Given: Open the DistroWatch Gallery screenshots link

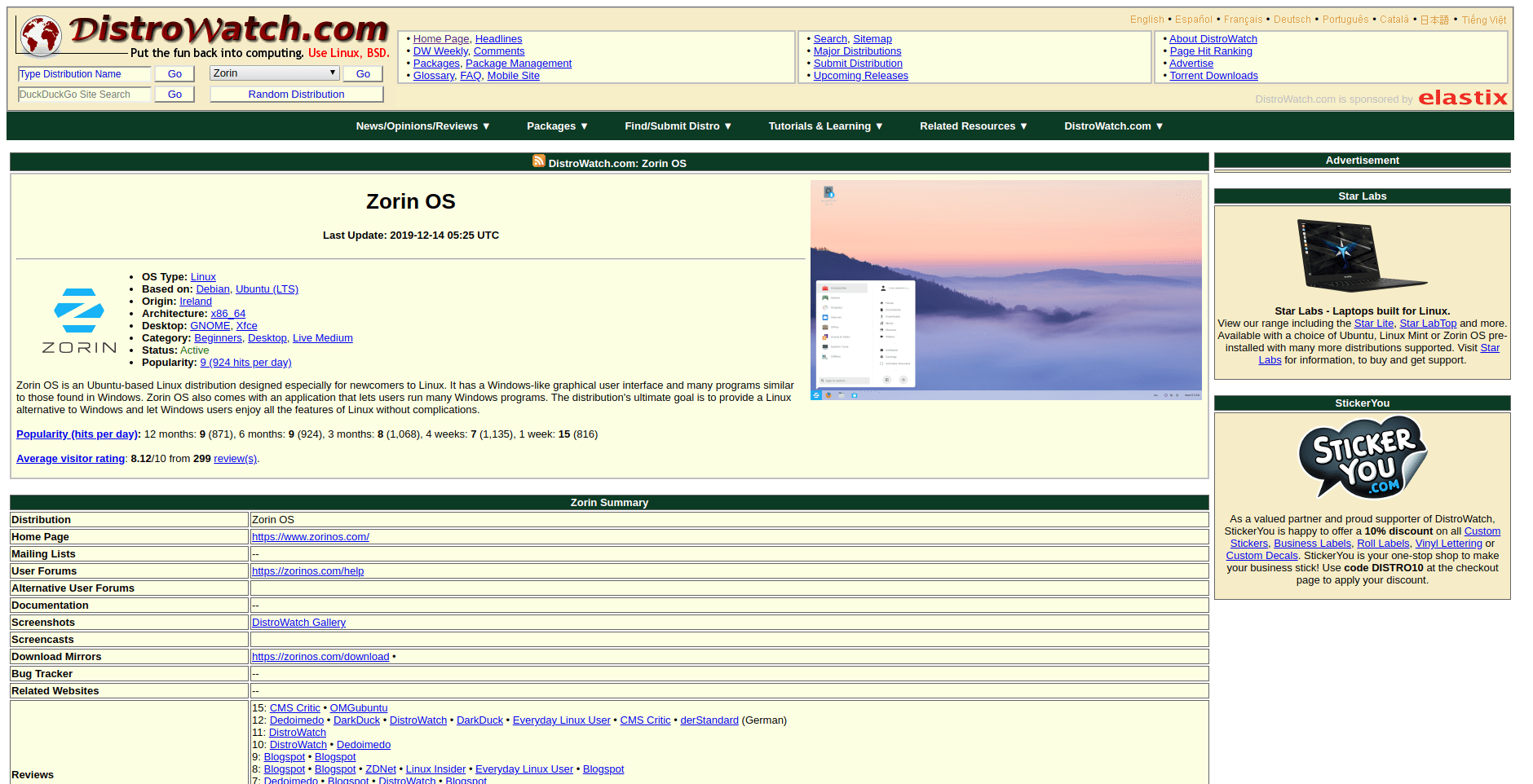Looking at the screenshot, I should click(x=298, y=622).
